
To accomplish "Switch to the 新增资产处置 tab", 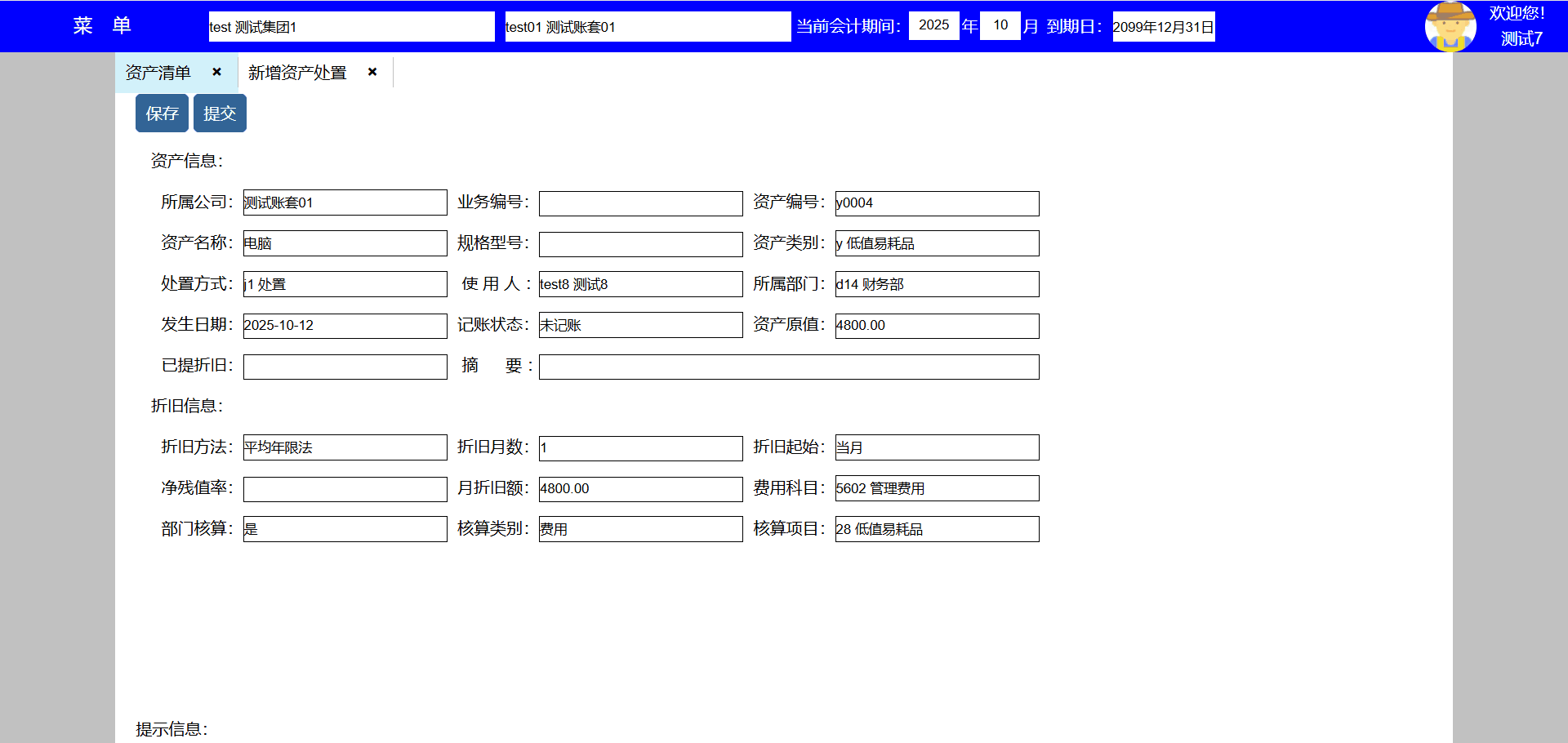I will 297,73.
